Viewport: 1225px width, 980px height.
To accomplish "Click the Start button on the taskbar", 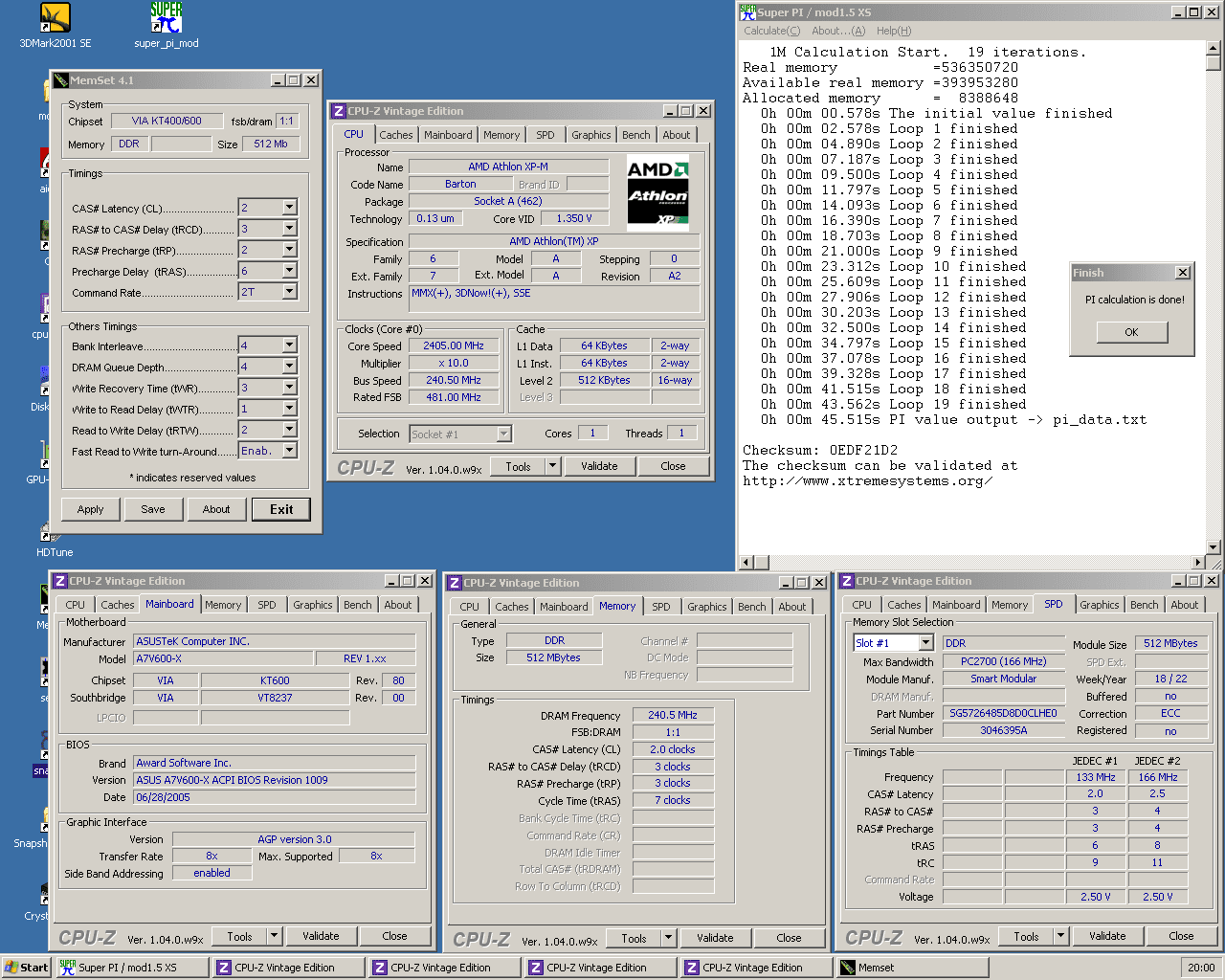I will (x=26, y=967).
